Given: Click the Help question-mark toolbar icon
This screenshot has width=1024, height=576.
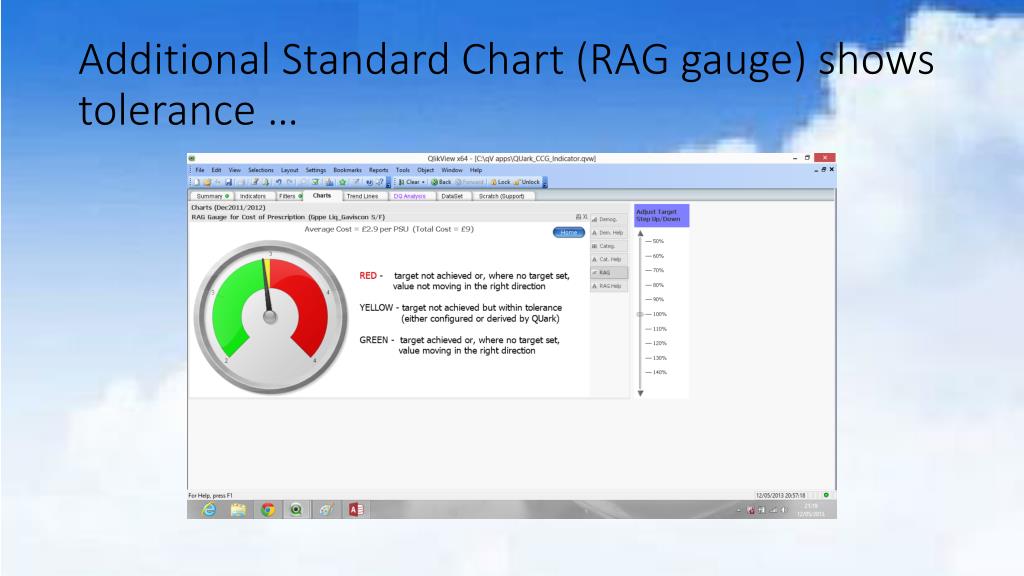Looking at the screenshot, I should tap(380, 182).
